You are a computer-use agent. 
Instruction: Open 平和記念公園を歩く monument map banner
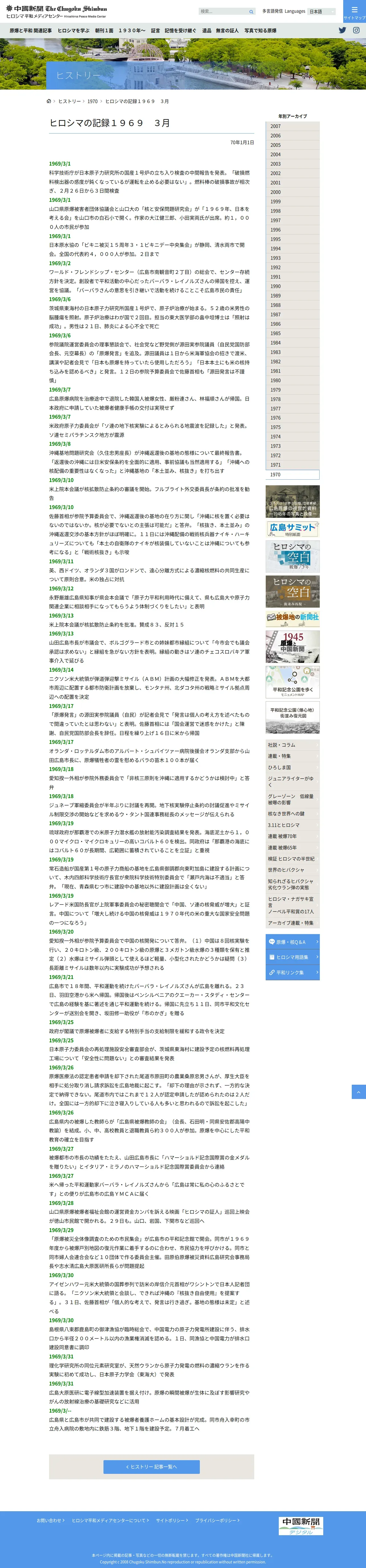[x=292, y=682]
